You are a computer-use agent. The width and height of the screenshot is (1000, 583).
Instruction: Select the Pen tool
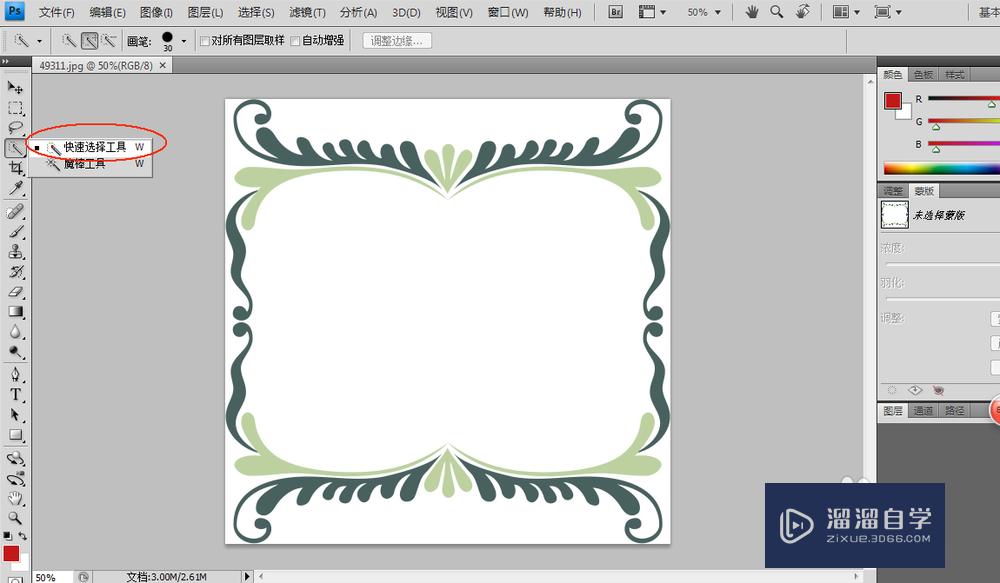15,374
